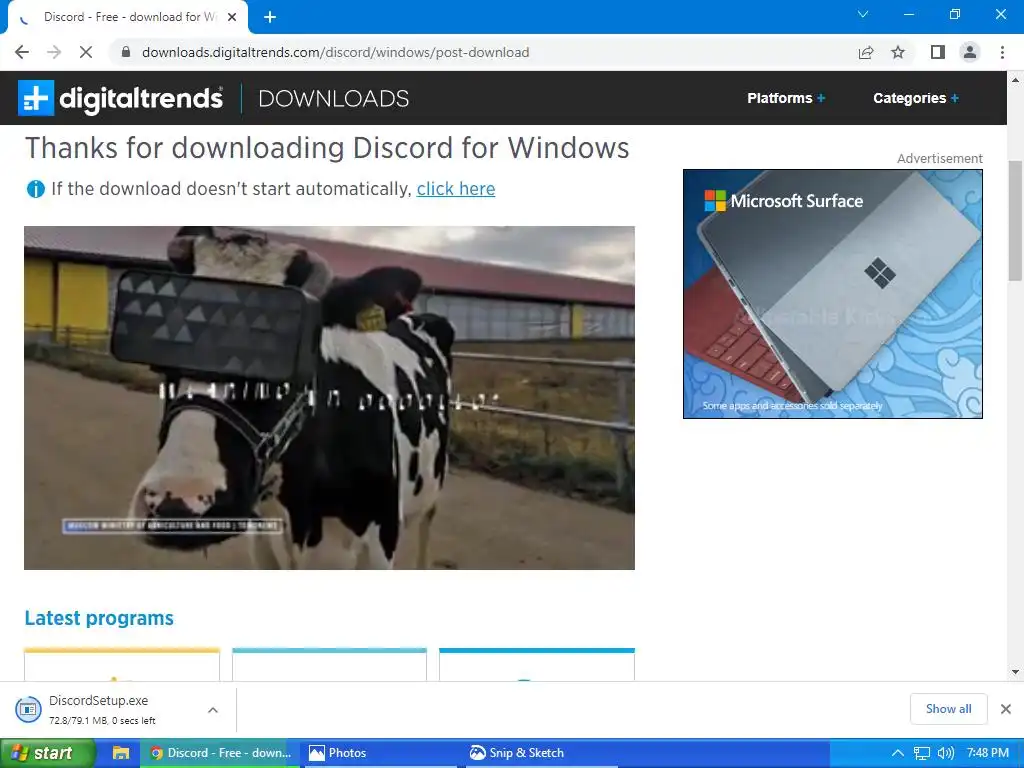The height and width of the screenshot is (768, 1024).
Task: Show hidden system tray icons
Action: 898,753
